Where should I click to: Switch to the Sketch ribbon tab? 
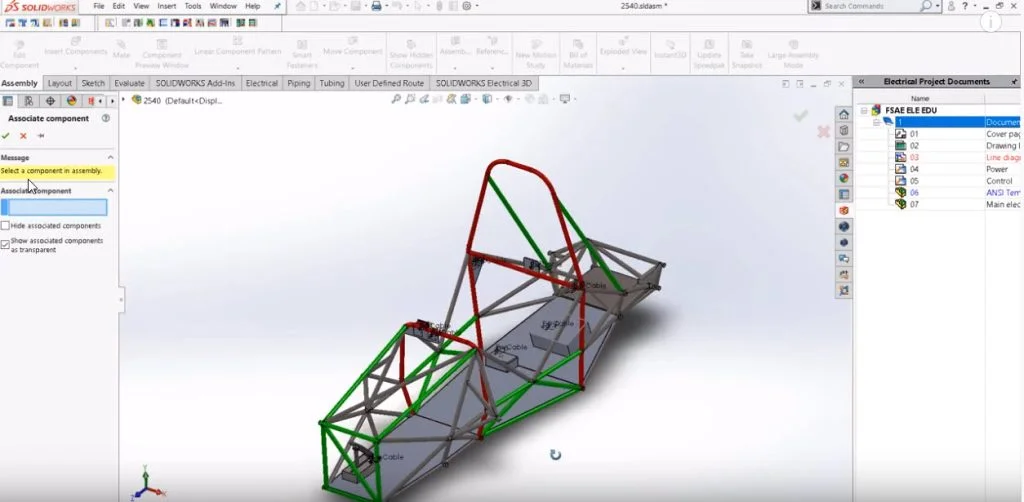93,84
